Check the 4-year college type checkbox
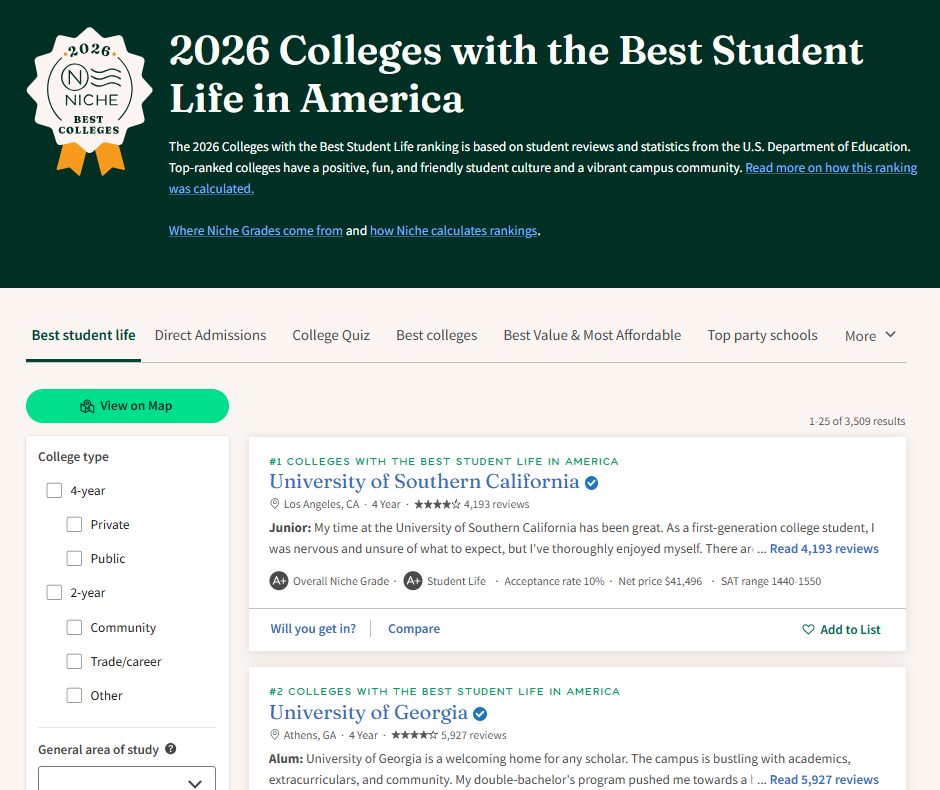940x790 pixels. (x=55, y=491)
